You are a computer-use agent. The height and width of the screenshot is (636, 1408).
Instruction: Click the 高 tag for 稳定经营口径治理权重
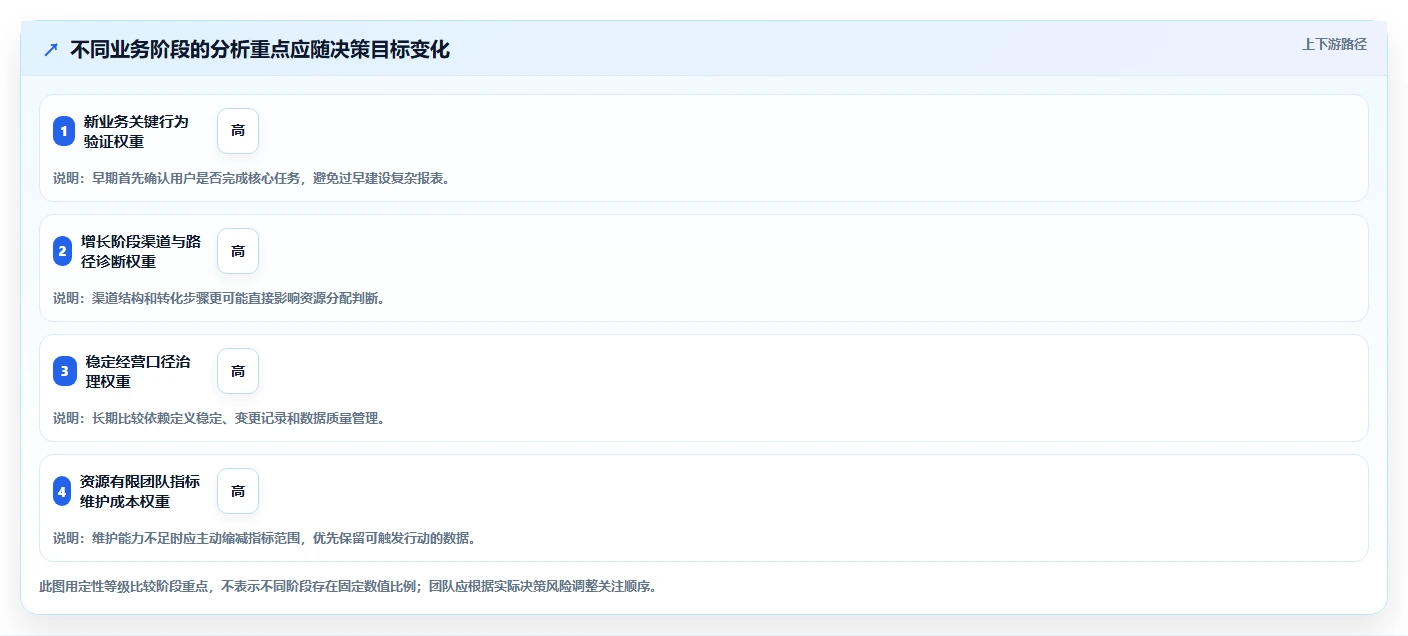(238, 371)
